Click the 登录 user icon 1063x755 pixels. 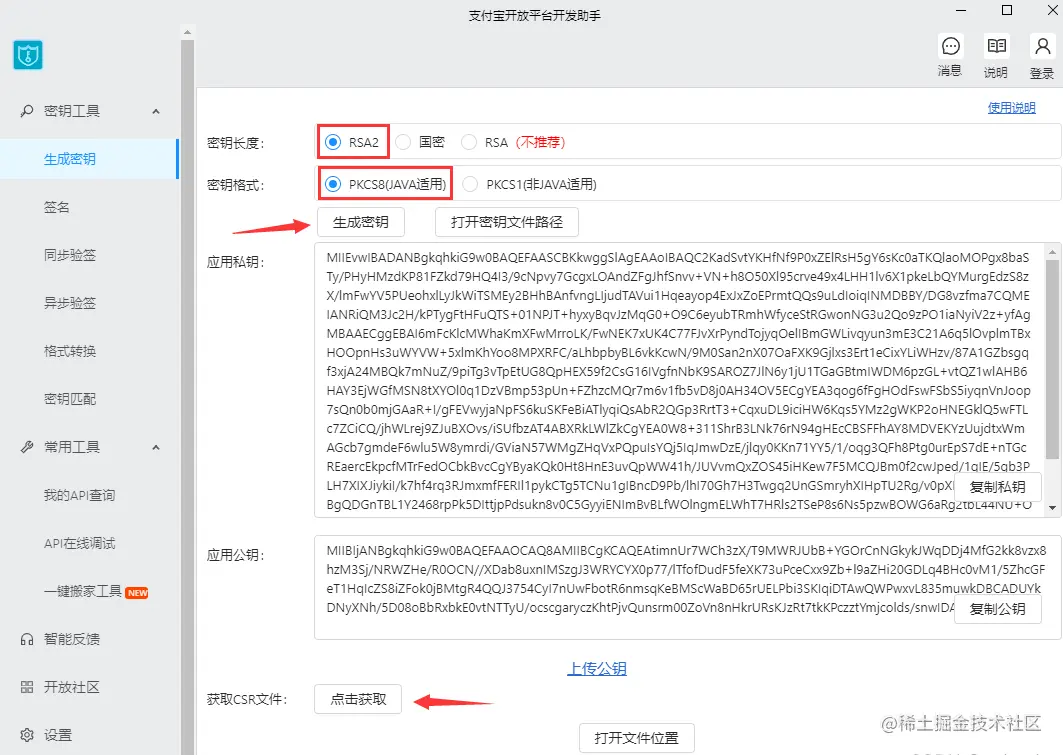pos(1042,46)
